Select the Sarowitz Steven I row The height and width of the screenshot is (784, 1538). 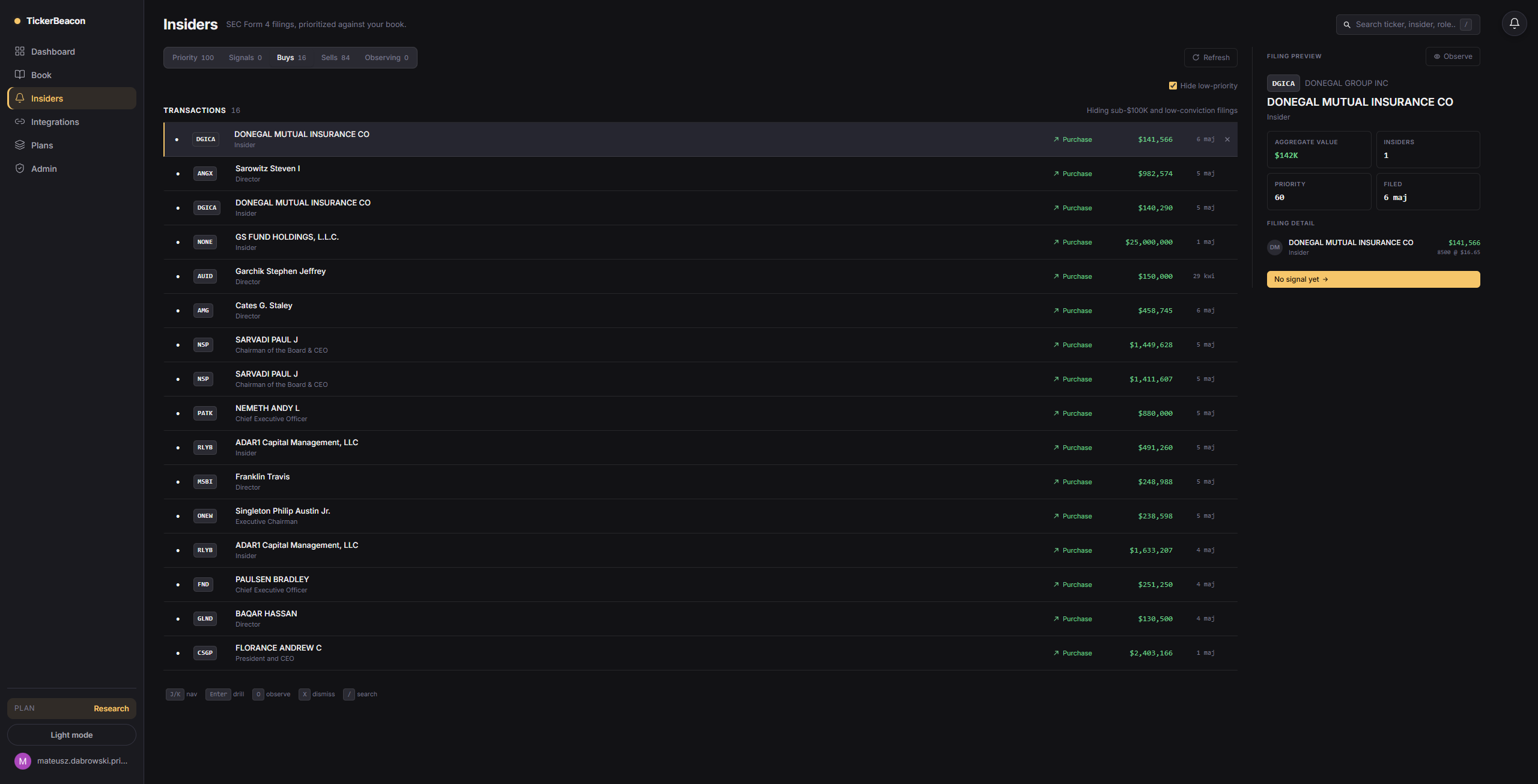click(x=701, y=174)
